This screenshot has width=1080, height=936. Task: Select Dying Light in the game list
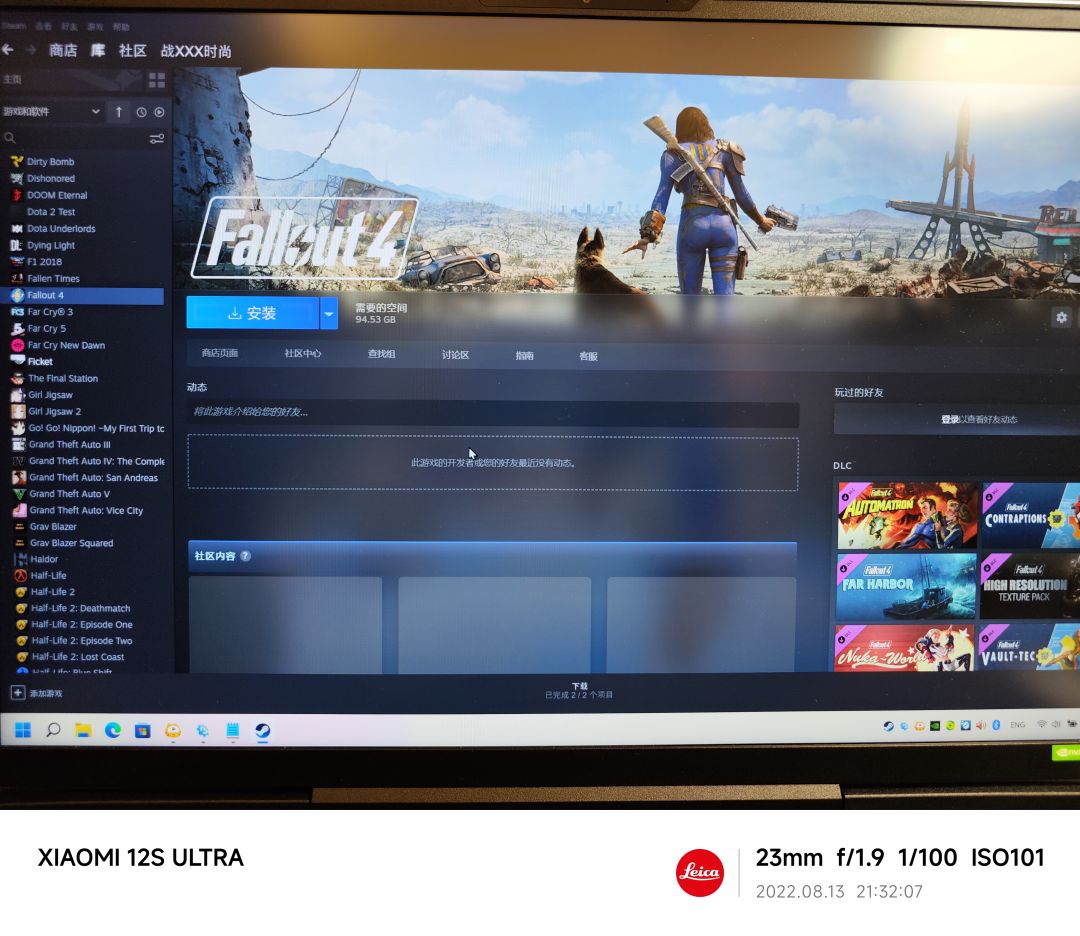[51, 245]
